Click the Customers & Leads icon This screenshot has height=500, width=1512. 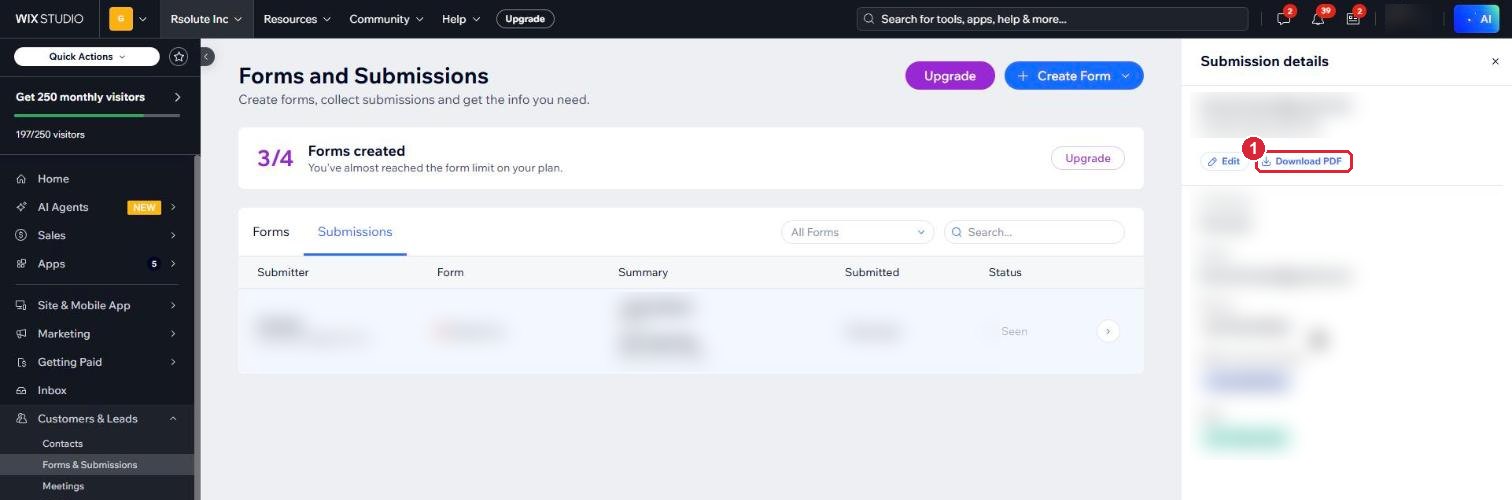[x=22, y=419]
